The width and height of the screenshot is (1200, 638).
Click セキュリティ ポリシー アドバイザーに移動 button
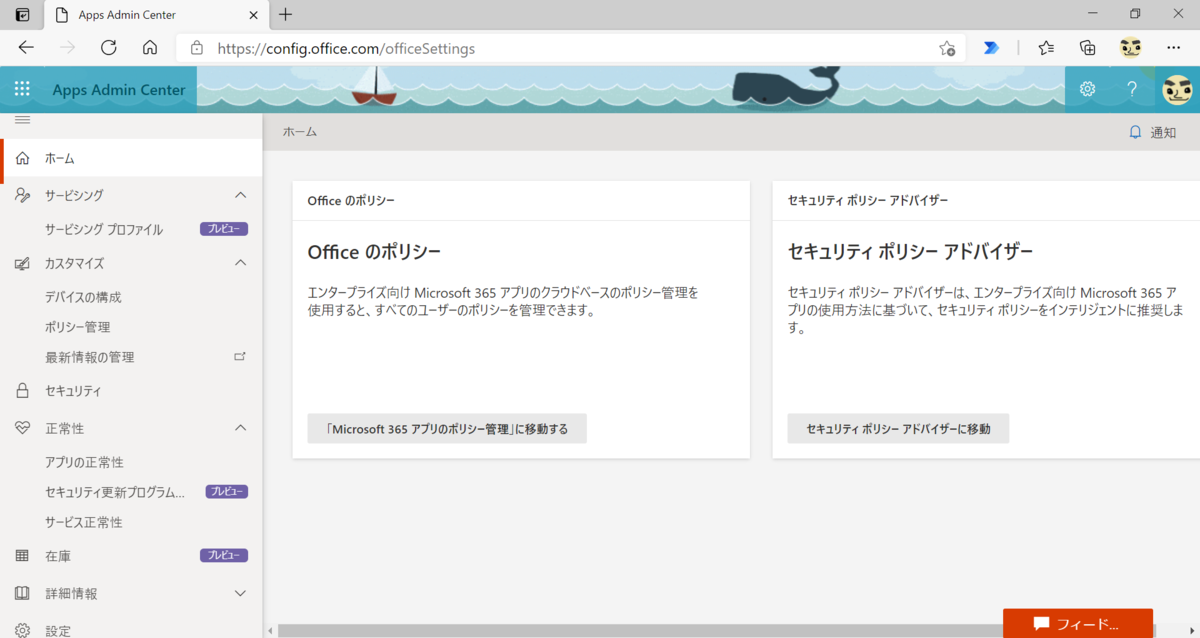pos(898,429)
